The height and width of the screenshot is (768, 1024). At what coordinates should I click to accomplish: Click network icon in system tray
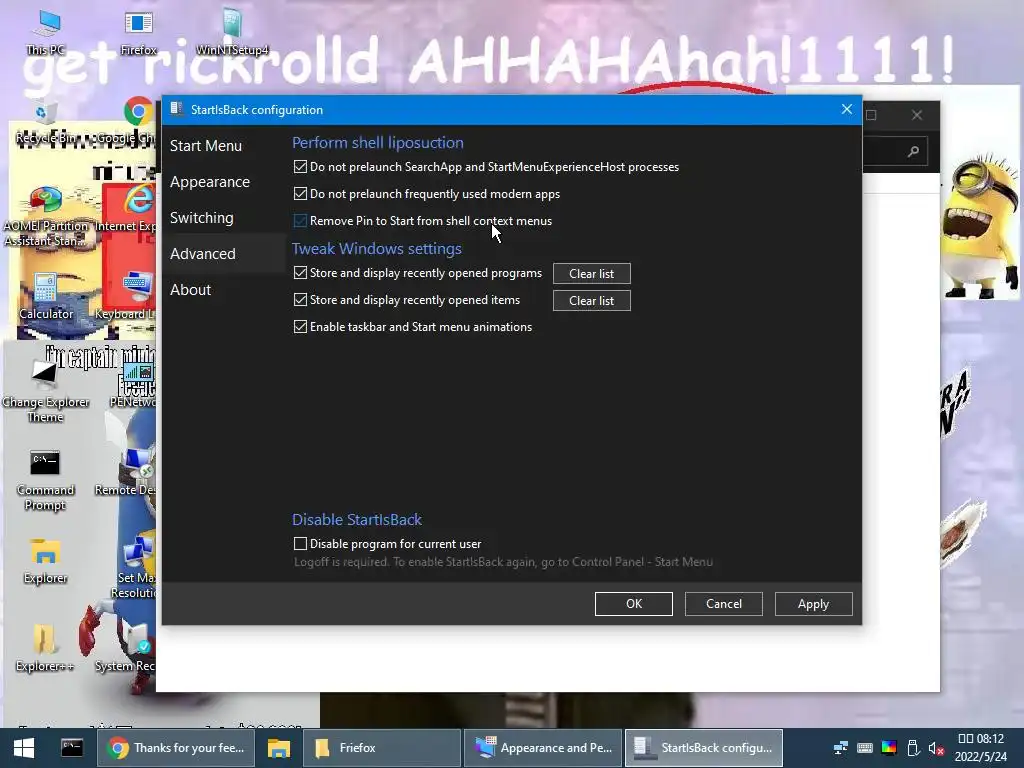point(840,748)
